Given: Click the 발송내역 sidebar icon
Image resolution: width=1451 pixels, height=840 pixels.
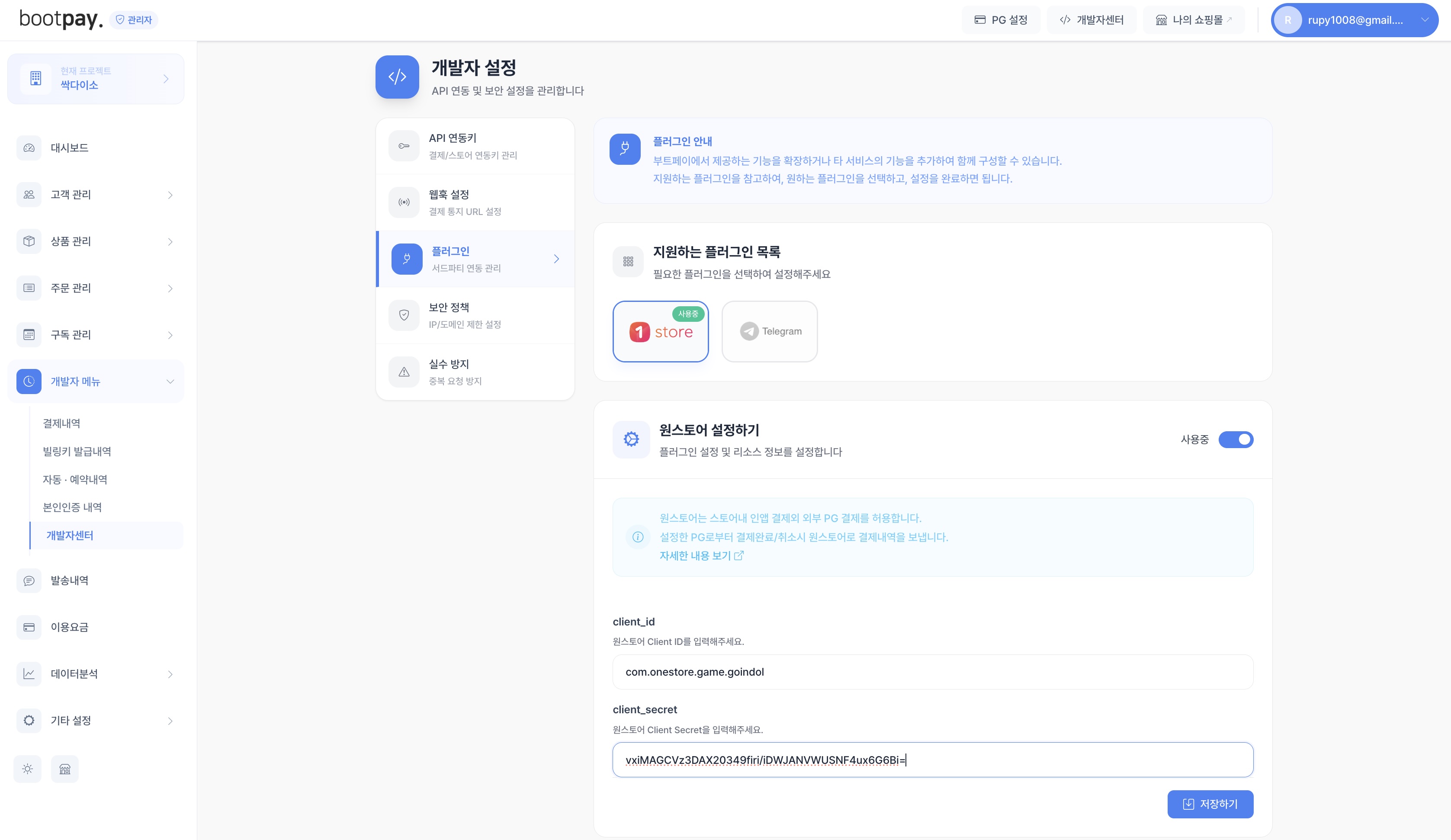Looking at the screenshot, I should pos(28,580).
